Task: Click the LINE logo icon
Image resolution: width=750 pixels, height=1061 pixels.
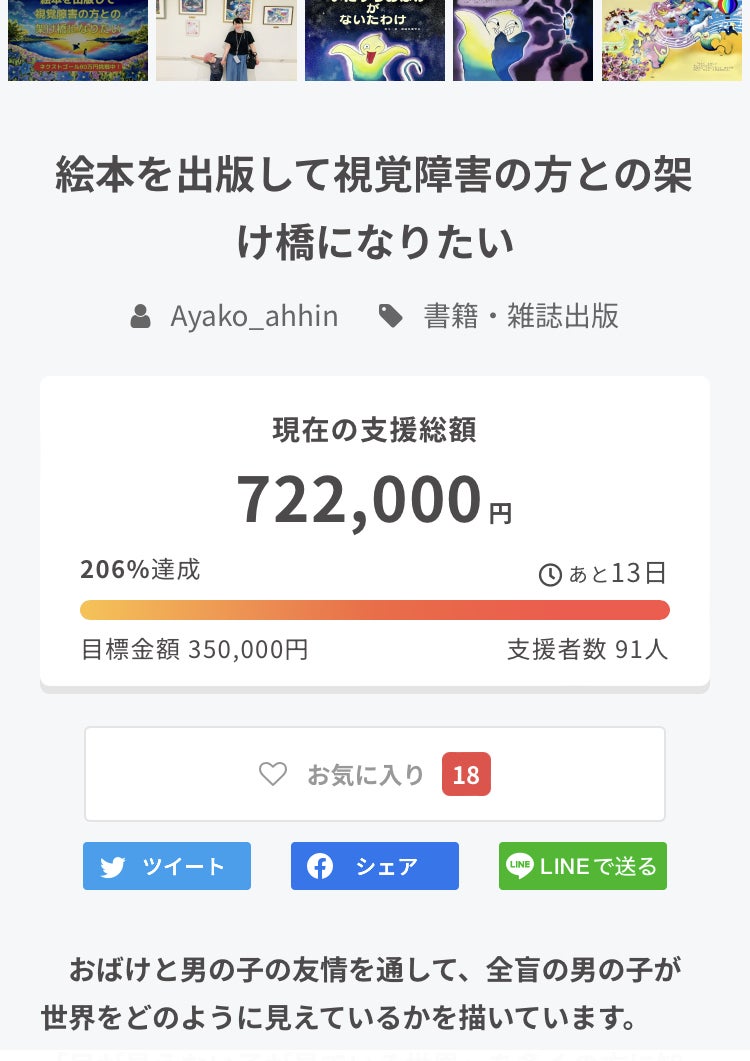Action: click(x=520, y=866)
